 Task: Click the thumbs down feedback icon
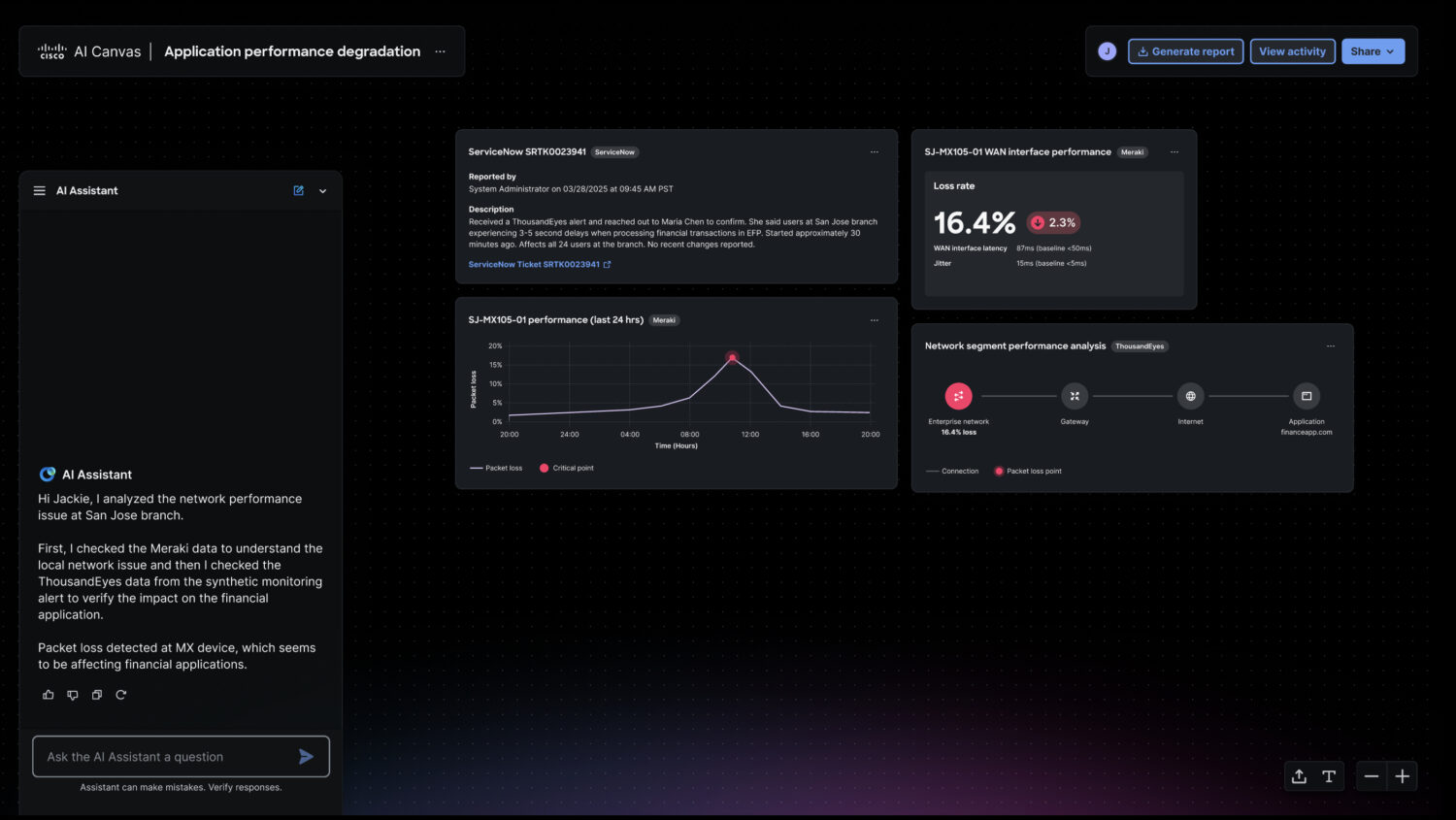73,695
